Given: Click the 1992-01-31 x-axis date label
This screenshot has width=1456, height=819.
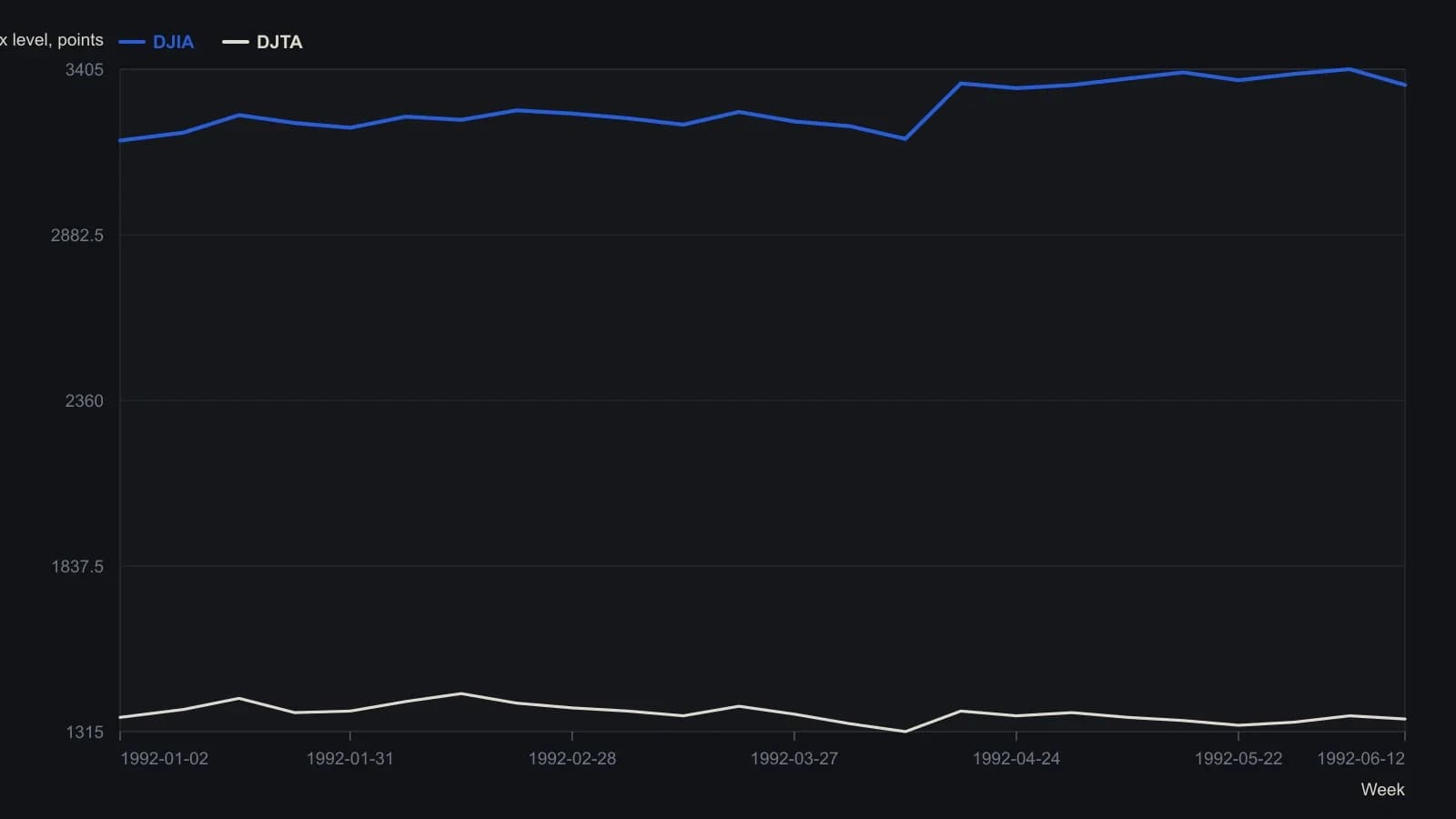Looking at the screenshot, I should pos(350,759).
